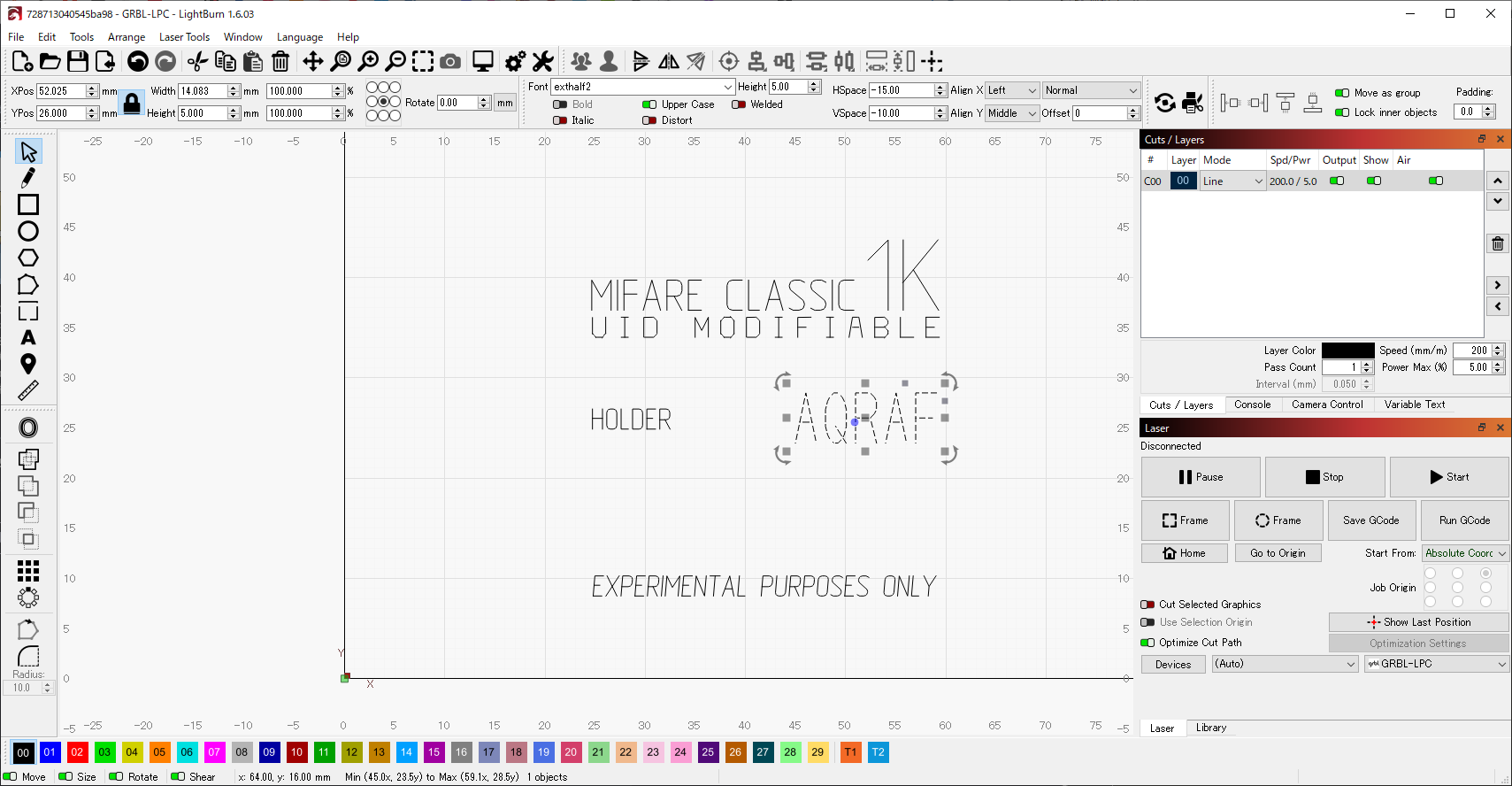Image resolution: width=1512 pixels, height=786 pixels.
Task: Switch to the Console tab
Action: click(1252, 405)
